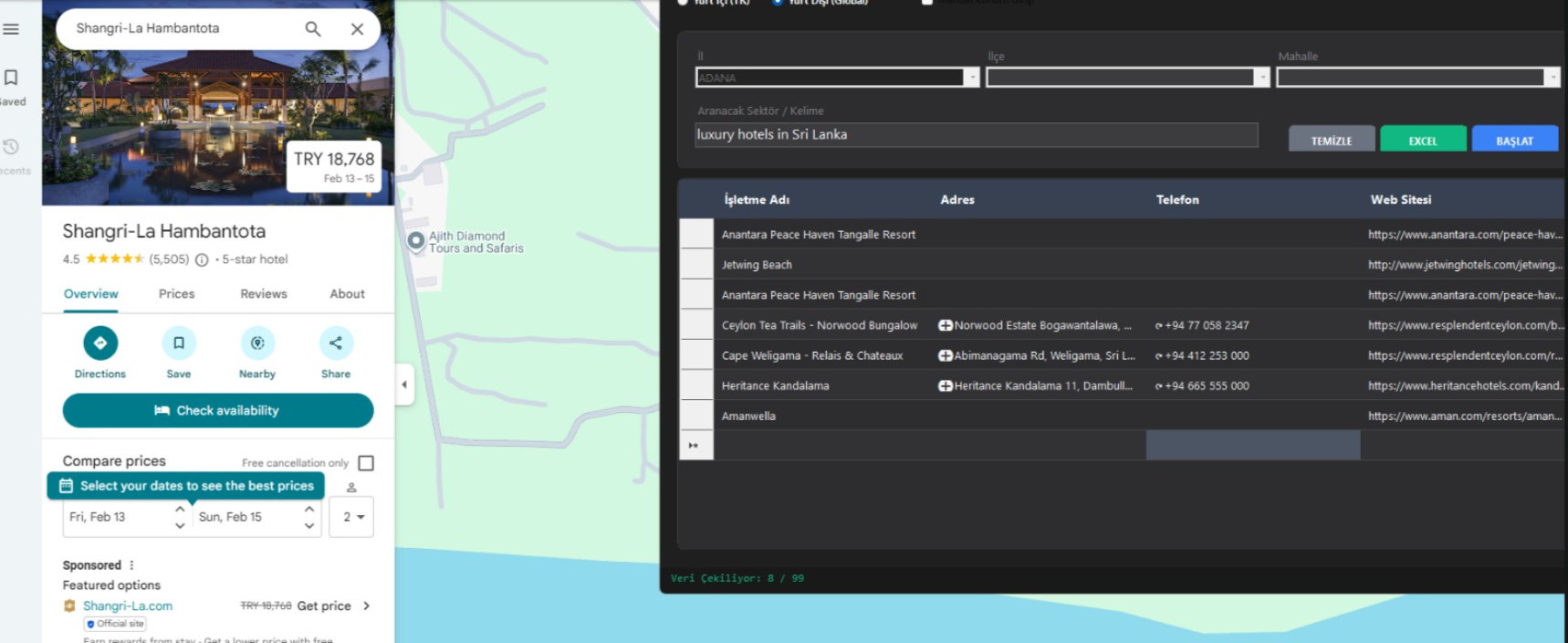Click the Check availability button
Viewport: 1568px width, 643px height.
click(x=218, y=410)
